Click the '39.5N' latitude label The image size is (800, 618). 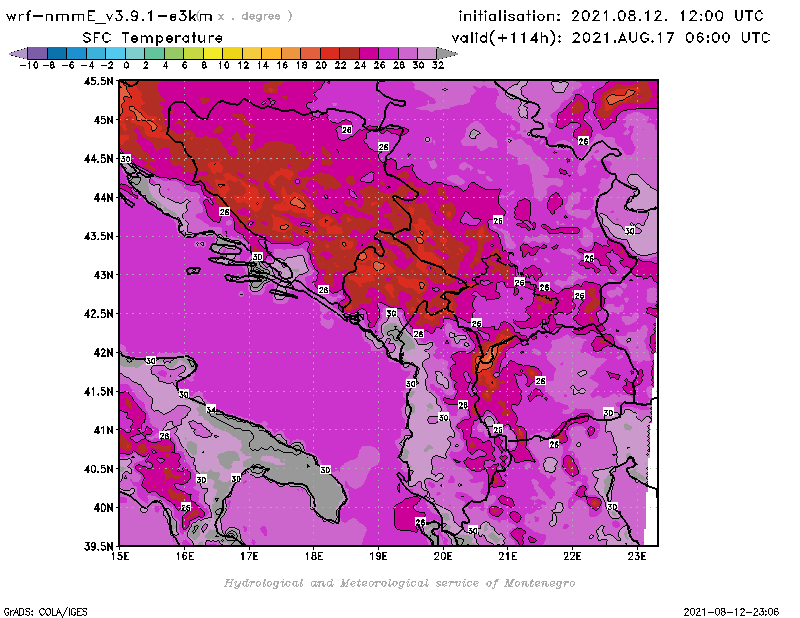click(x=98, y=547)
